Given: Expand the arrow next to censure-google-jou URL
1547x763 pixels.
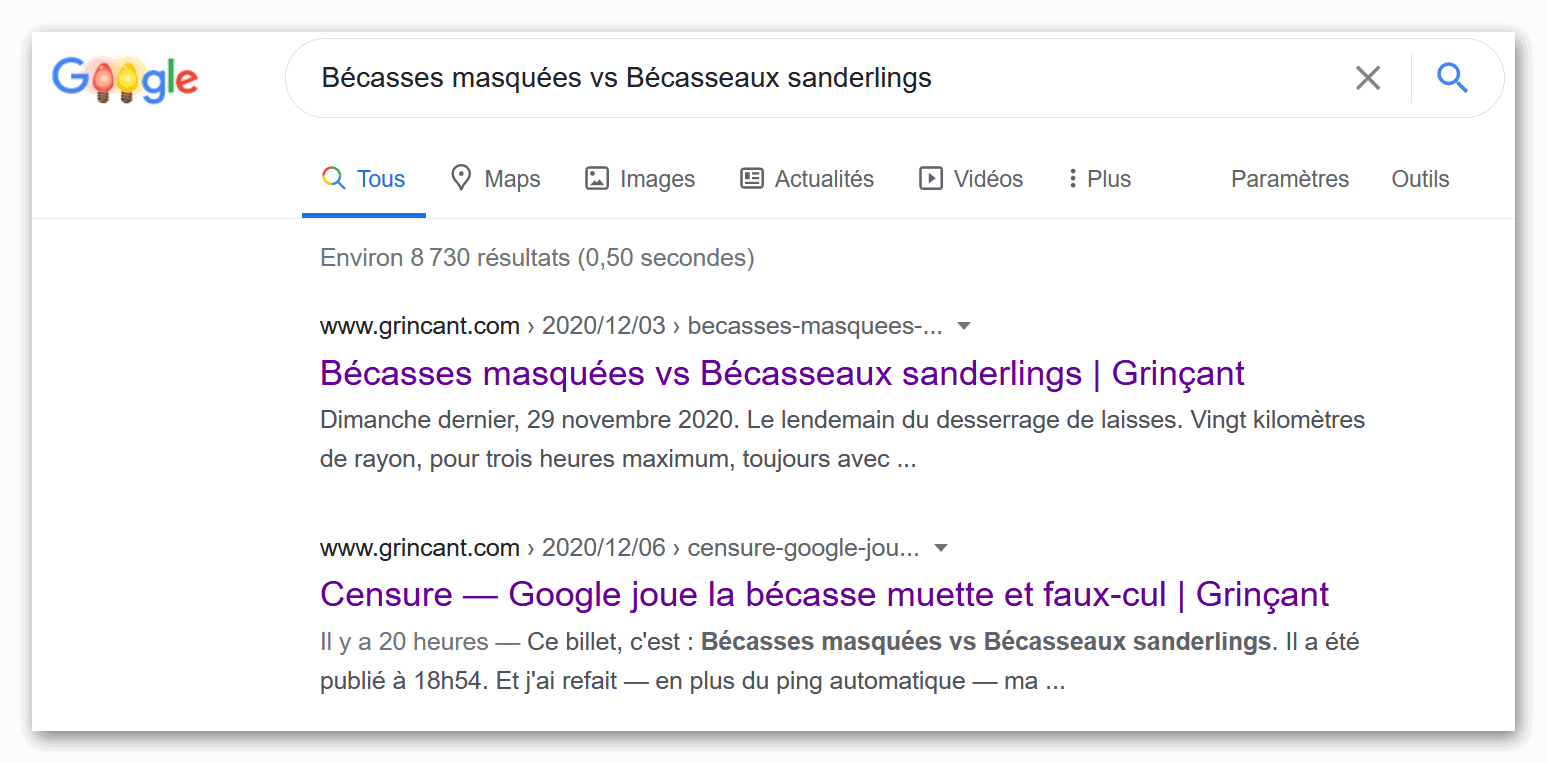Looking at the screenshot, I should point(940,548).
